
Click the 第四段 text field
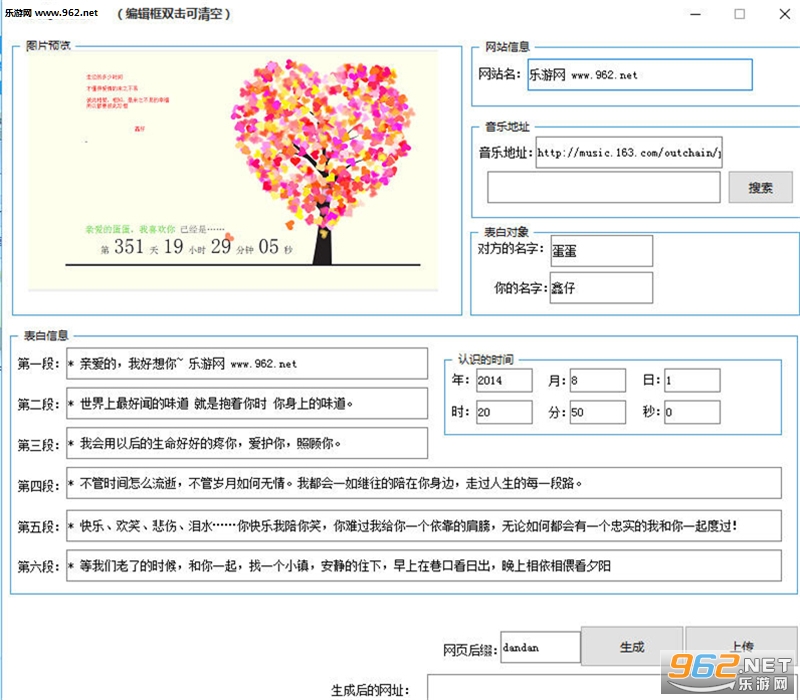tap(424, 483)
